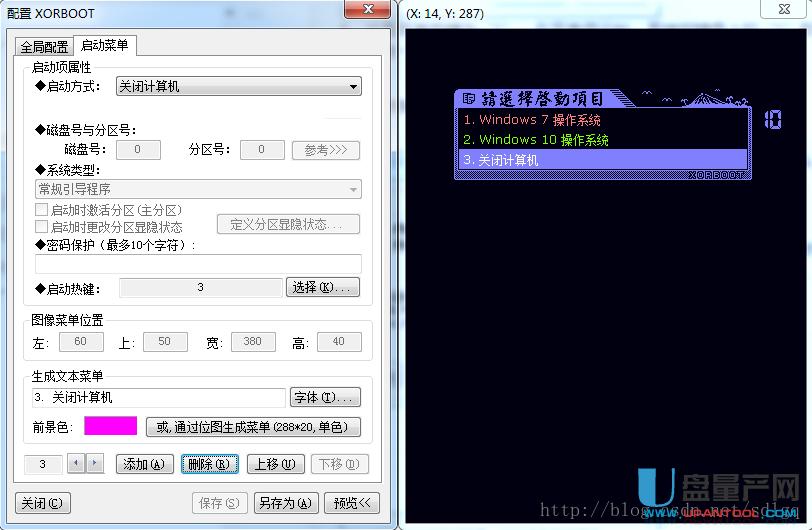812x530 pixels.
Task: Select preview entry 2. Windows 10 操作系统
Action: click(x=603, y=140)
